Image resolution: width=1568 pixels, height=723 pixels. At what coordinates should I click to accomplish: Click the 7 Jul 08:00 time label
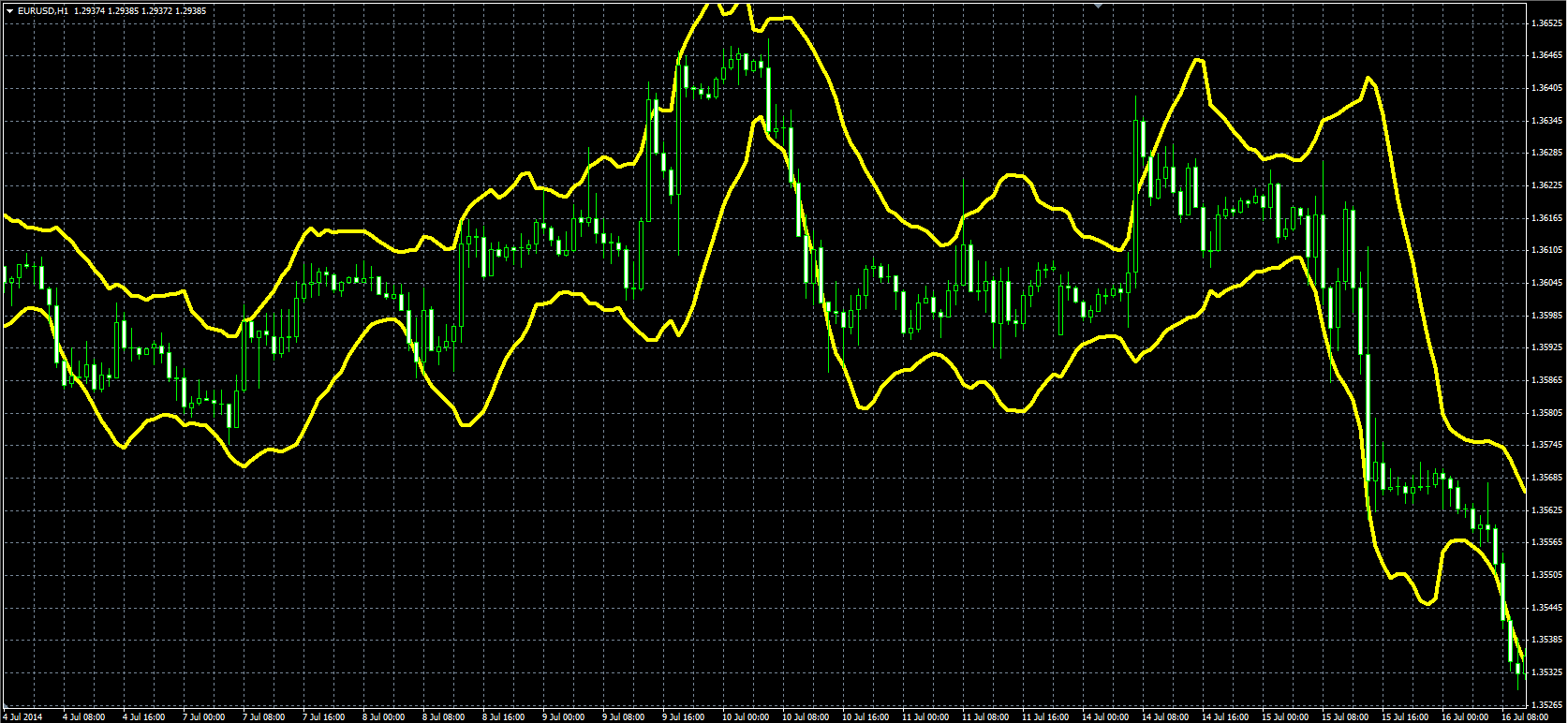coord(264,716)
